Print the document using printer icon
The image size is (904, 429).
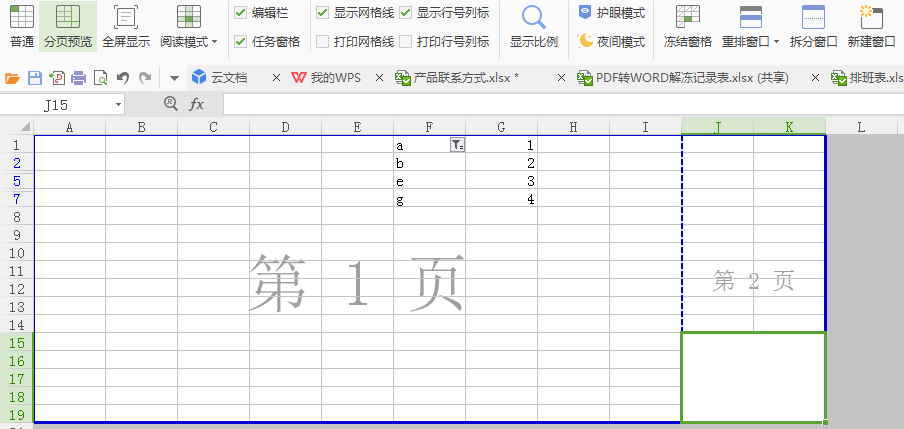click(x=78, y=78)
